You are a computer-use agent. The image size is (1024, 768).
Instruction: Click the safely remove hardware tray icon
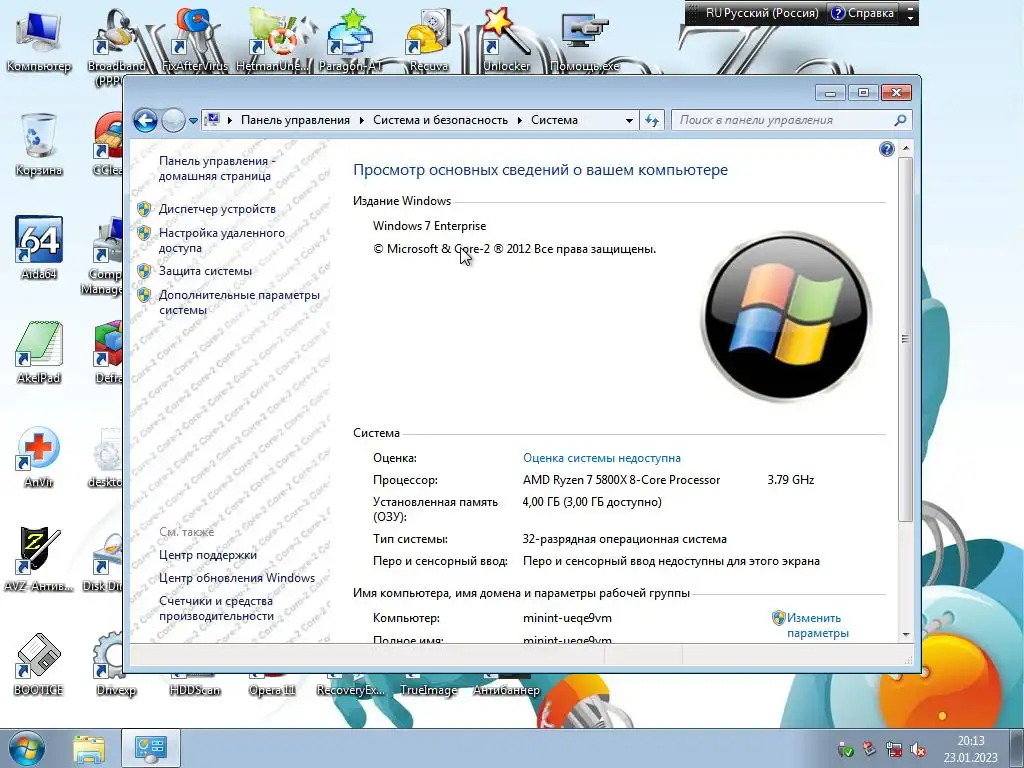coord(845,750)
